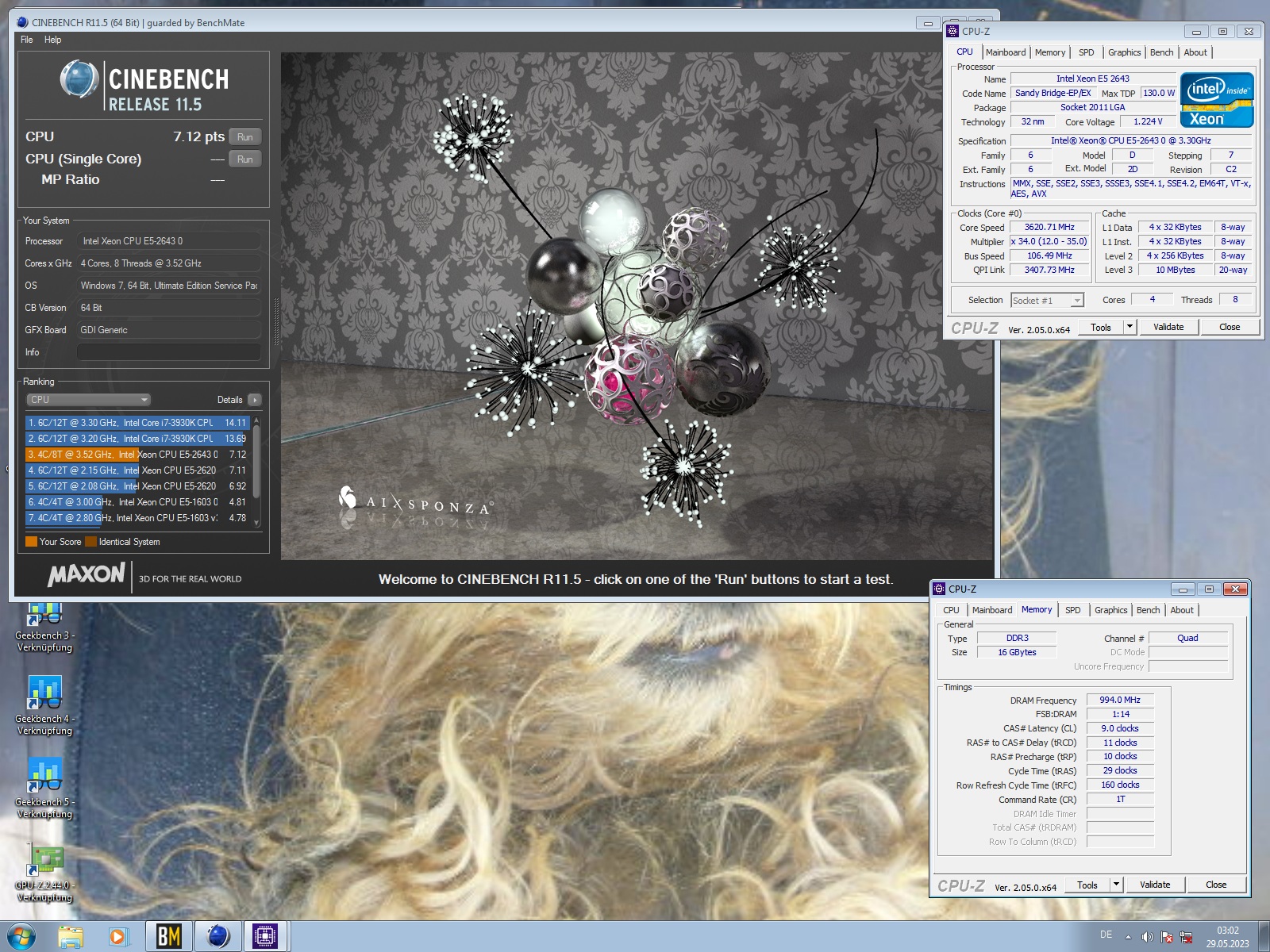This screenshot has height=952, width=1270.
Task: Switch to About tab in upper CPU-Z
Action: point(1195,52)
